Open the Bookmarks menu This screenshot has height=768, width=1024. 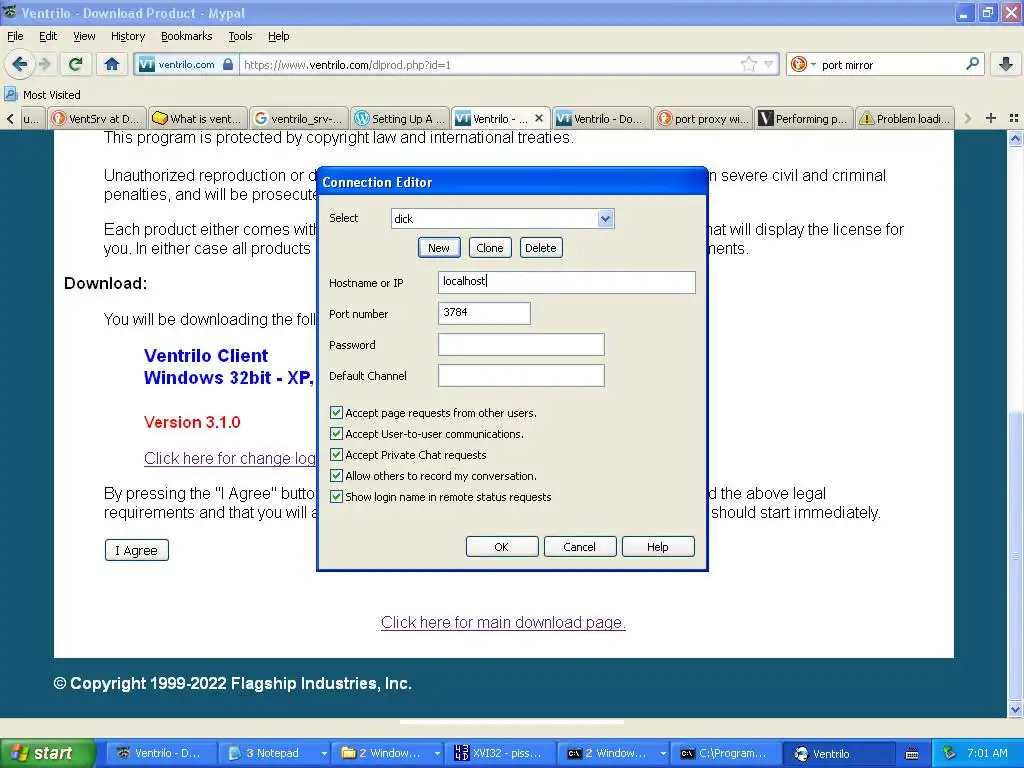tap(186, 36)
